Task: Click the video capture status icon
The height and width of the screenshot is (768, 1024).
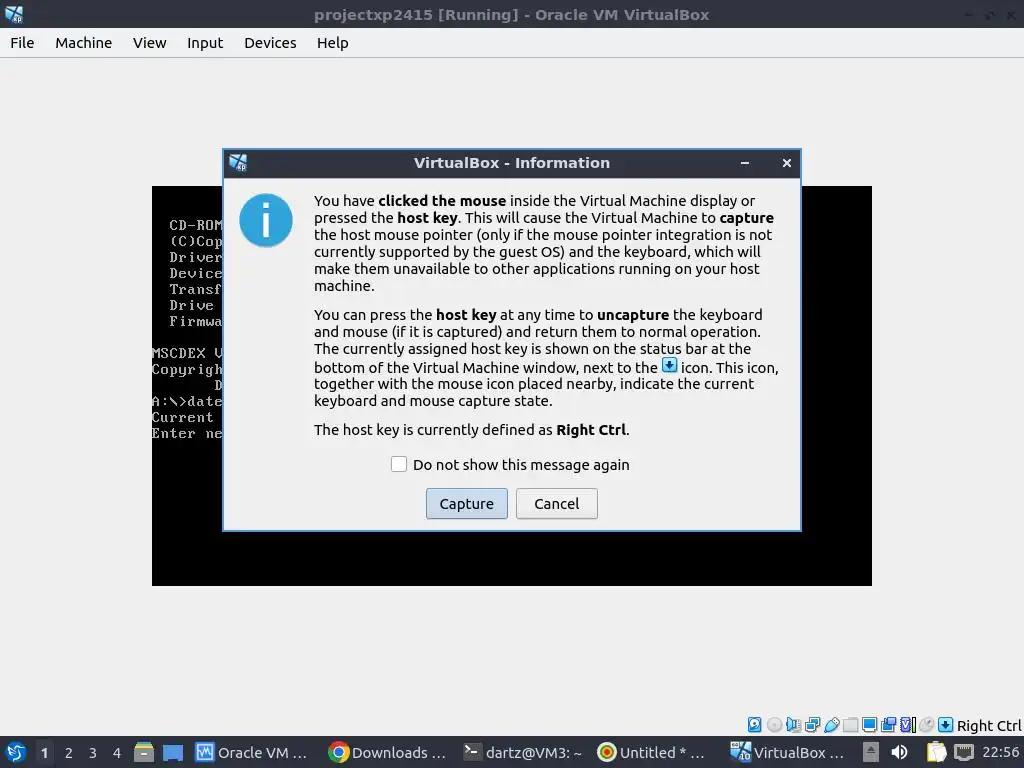Action: coord(888,724)
